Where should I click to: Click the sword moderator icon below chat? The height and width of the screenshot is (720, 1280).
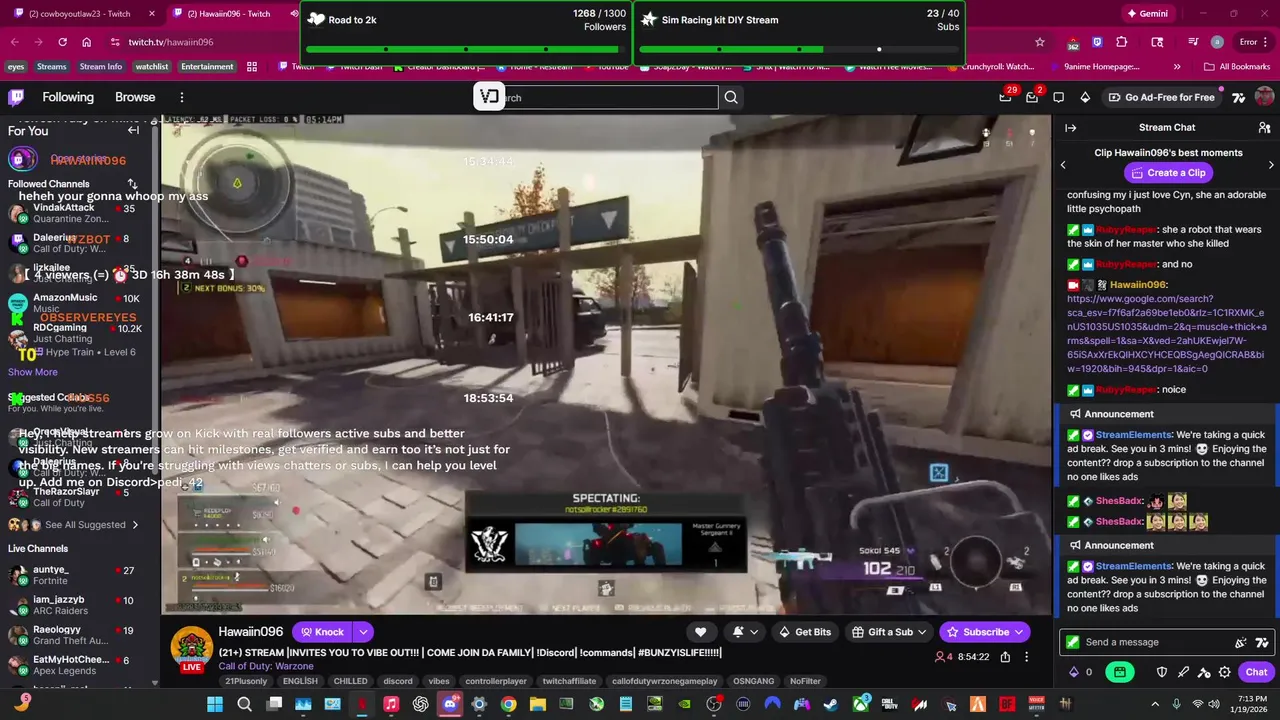(x=1183, y=672)
